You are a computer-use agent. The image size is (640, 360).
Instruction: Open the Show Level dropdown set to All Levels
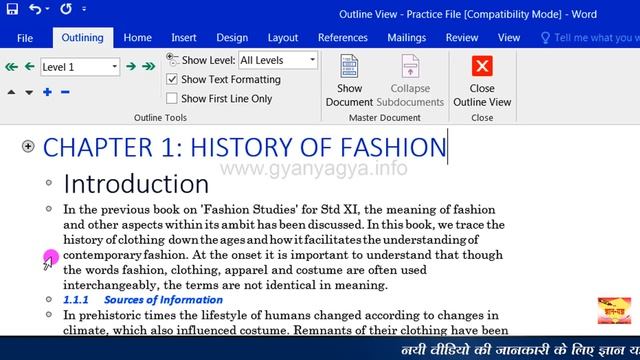click(x=278, y=60)
